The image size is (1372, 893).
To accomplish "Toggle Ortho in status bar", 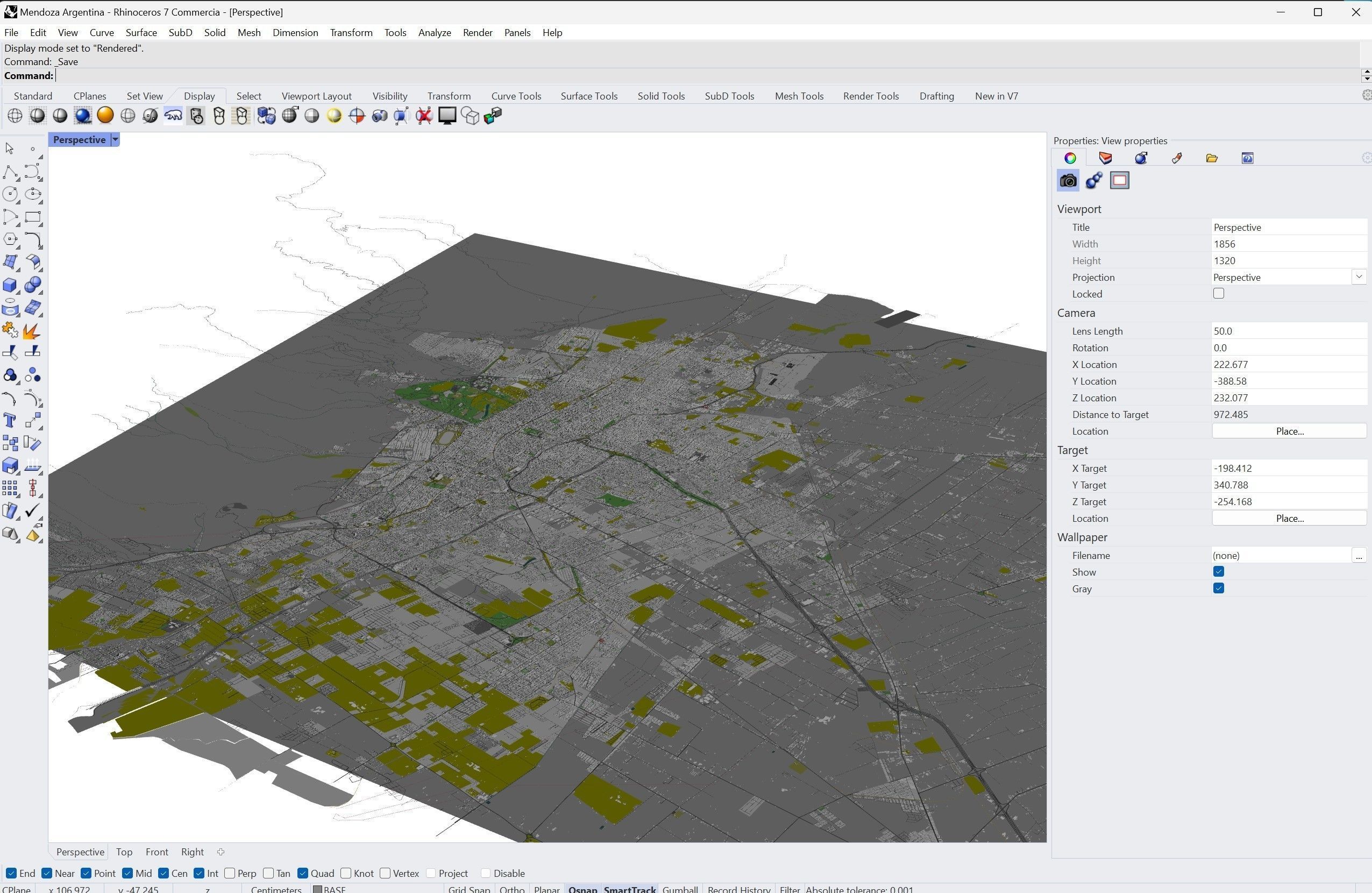I will pyautogui.click(x=512, y=889).
